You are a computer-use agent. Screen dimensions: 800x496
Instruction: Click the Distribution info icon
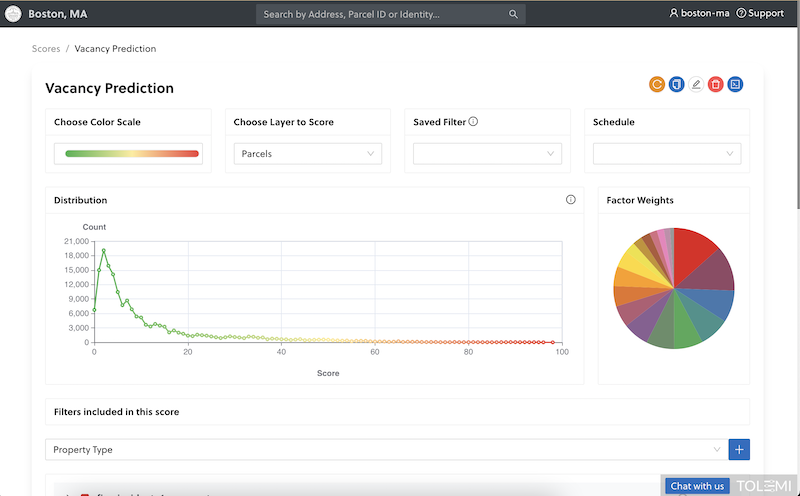point(571,200)
